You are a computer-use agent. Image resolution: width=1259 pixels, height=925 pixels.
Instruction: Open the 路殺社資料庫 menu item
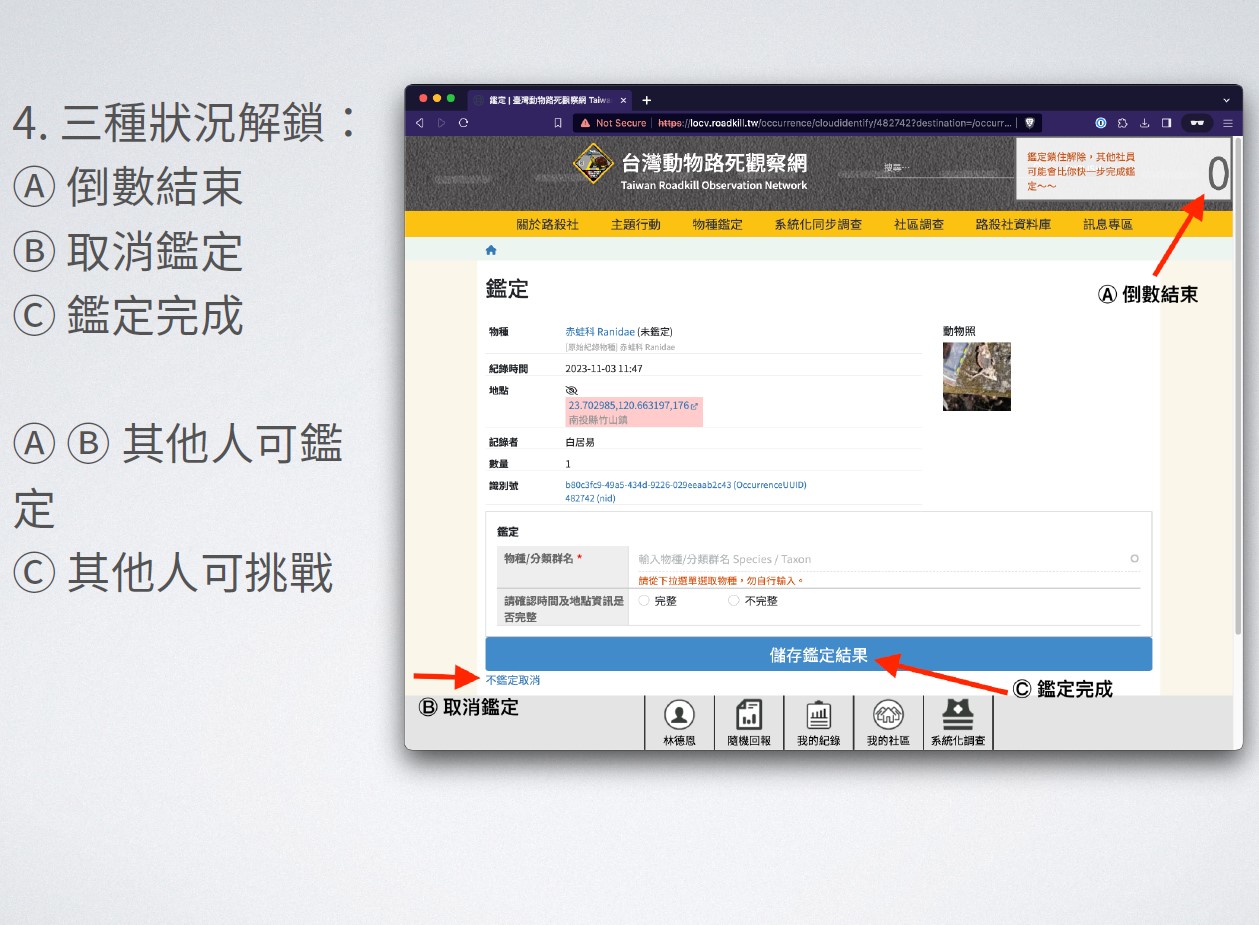(1013, 224)
